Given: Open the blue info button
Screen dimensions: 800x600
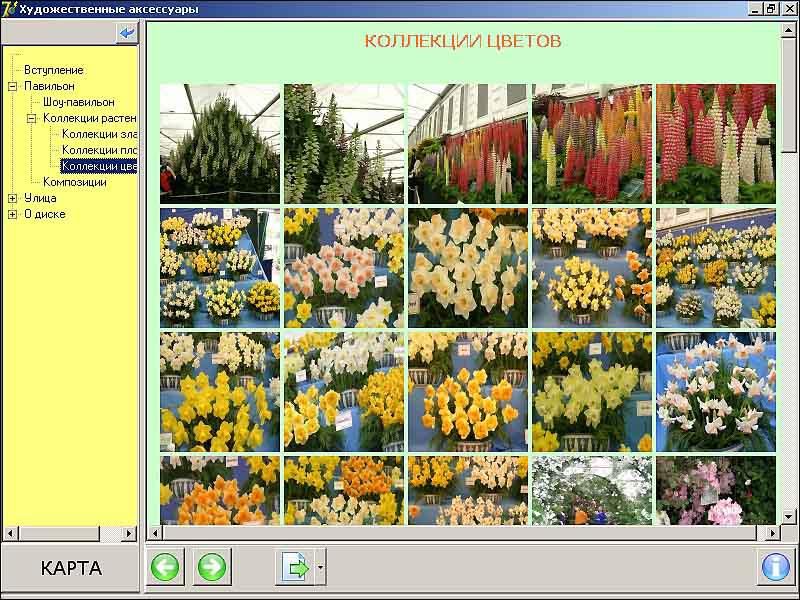Looking at the screenshot, I should tap(775, 567).
